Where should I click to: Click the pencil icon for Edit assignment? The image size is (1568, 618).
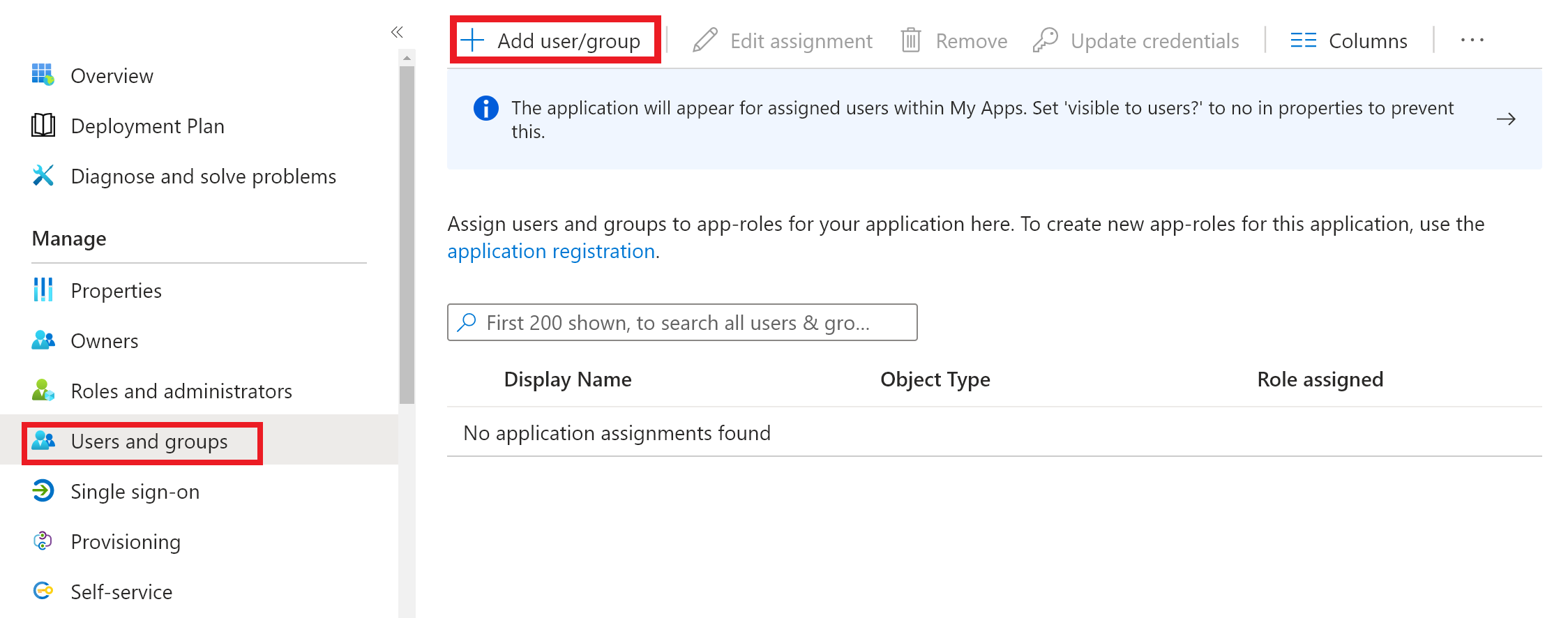pos(705,40)
